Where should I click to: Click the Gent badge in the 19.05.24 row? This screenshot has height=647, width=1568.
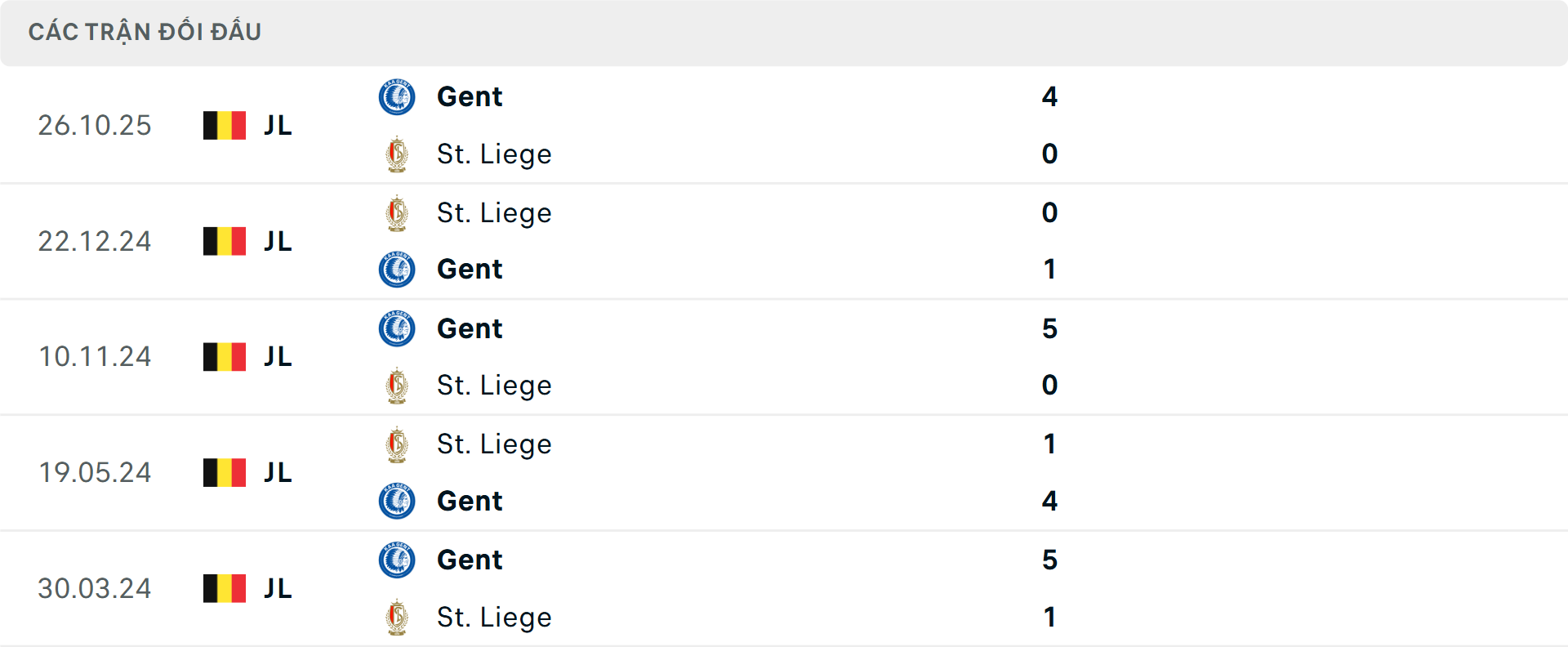coord(397,501)
